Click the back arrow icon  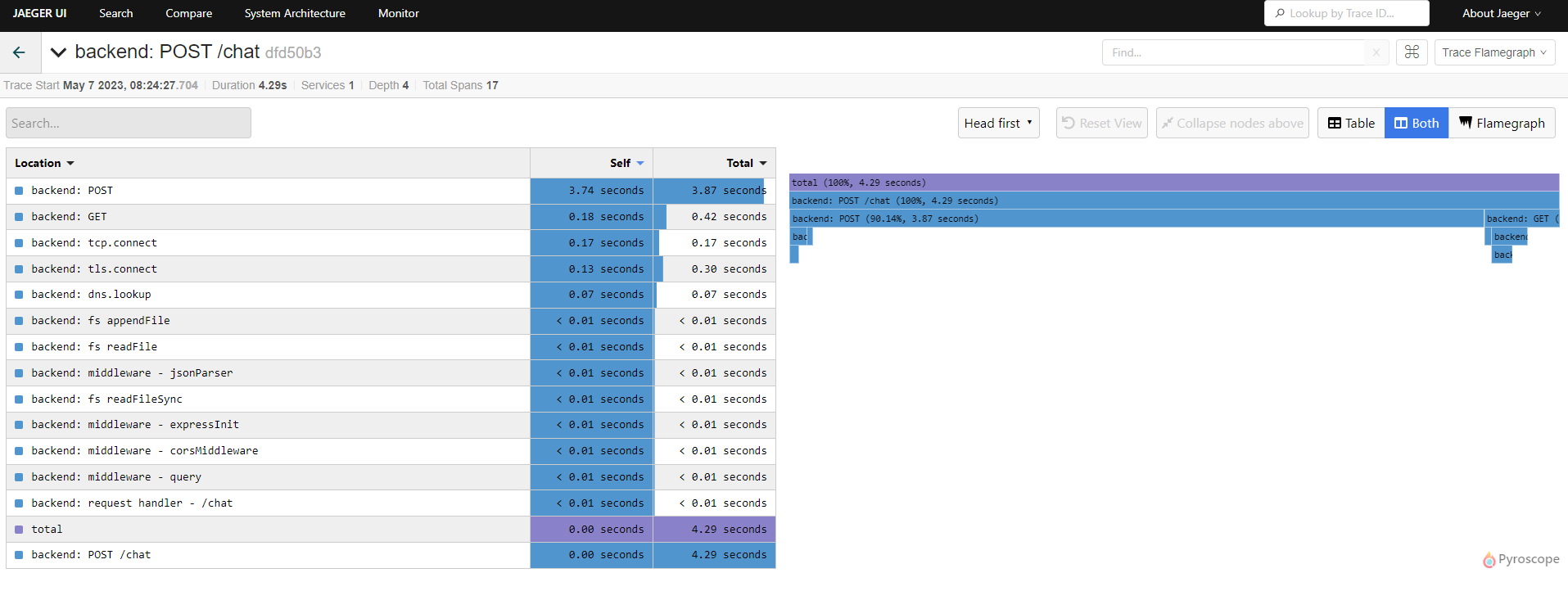click(x=19, y=52)
